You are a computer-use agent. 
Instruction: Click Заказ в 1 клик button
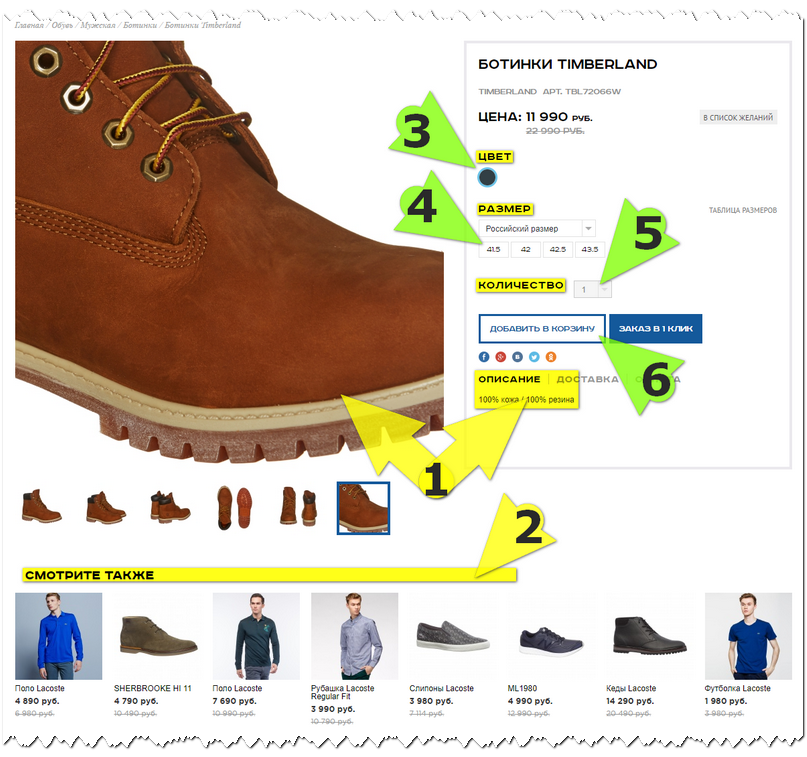pos(656,328)
